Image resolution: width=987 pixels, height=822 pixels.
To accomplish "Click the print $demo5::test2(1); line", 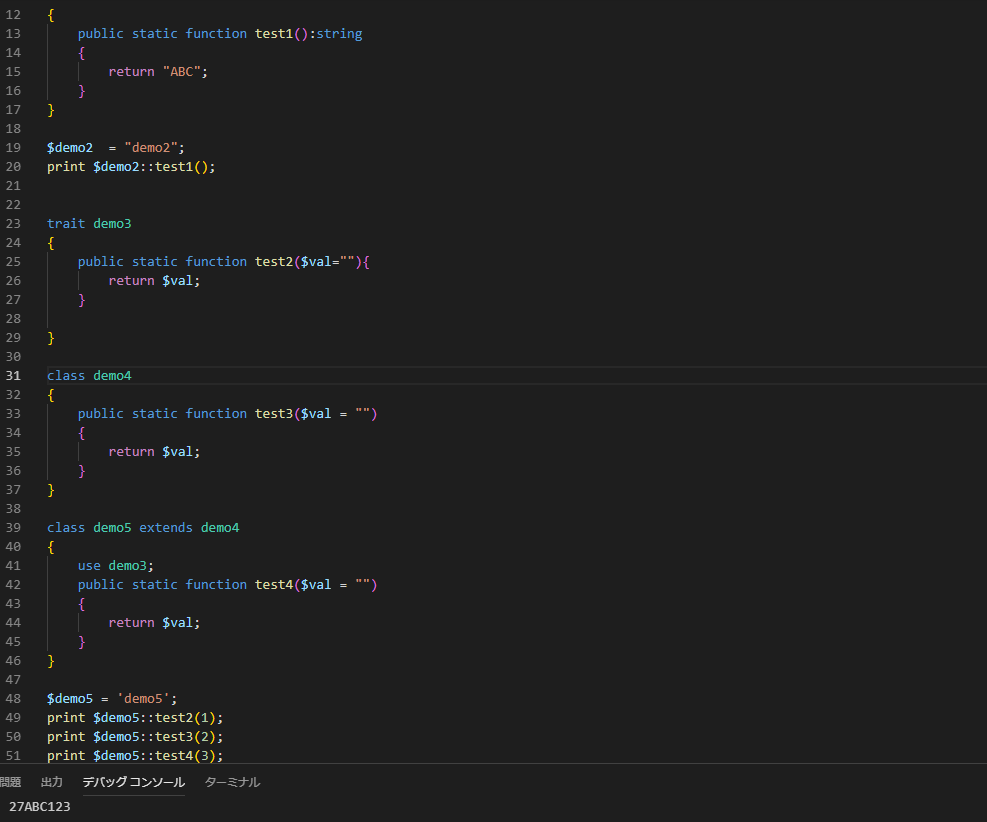I will tap(135, 718).
